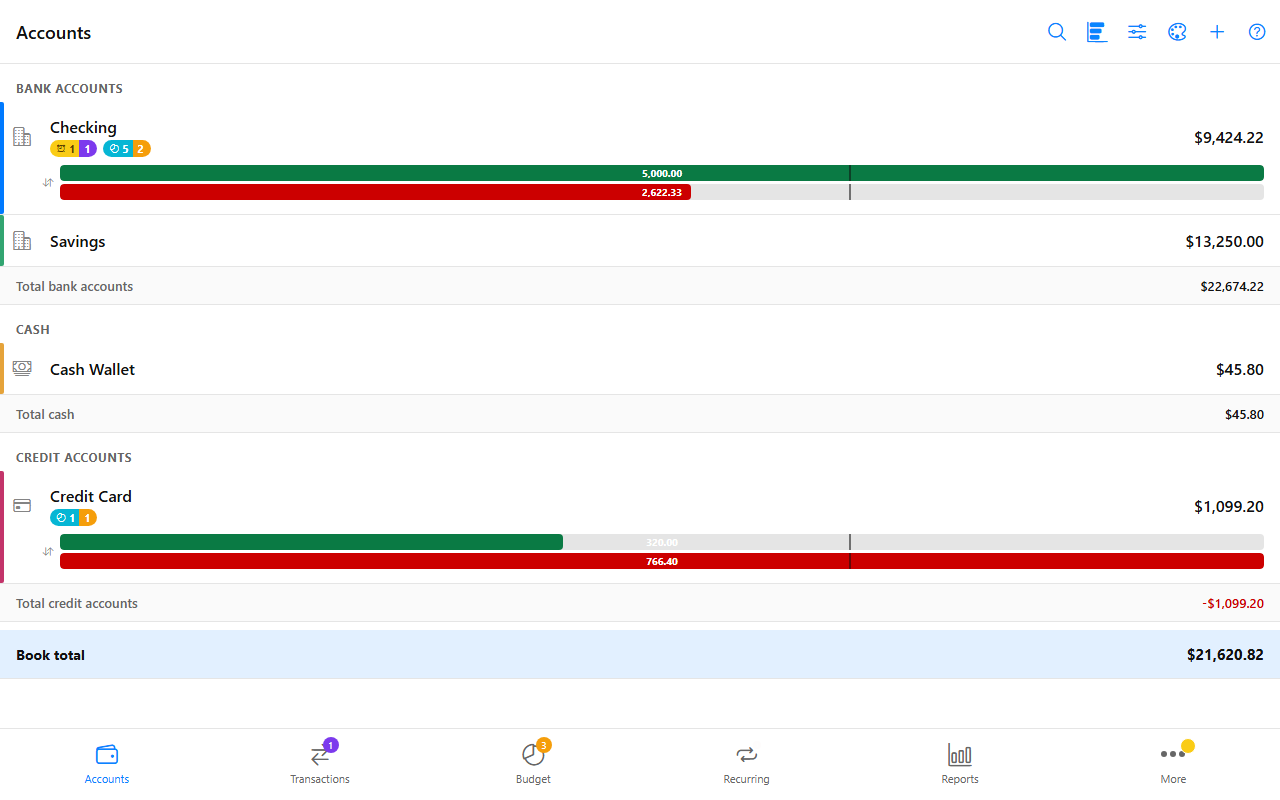
Task: Click the Book total label
Action: coord(50,655)
